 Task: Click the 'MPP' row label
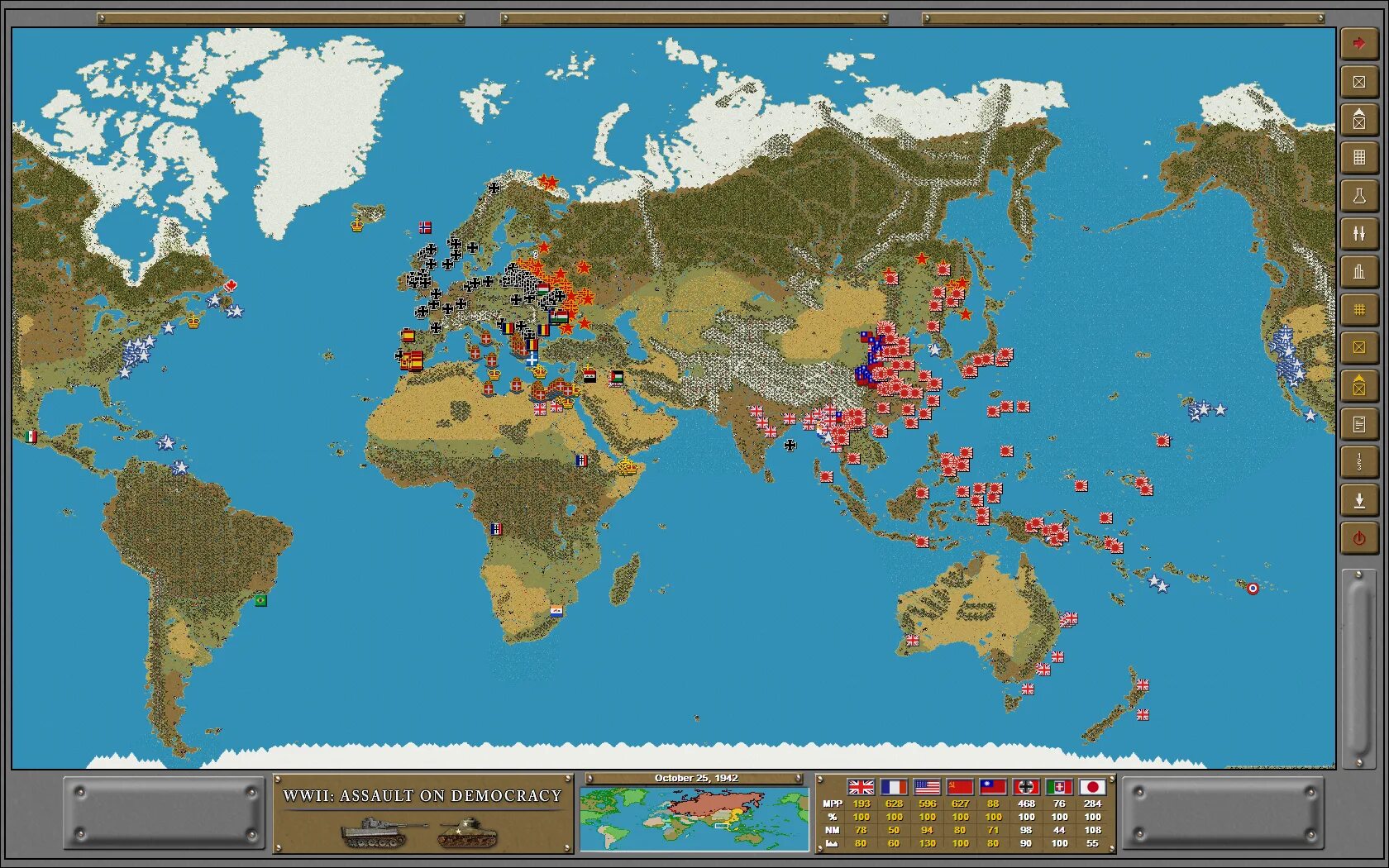(x=833, y=804)
